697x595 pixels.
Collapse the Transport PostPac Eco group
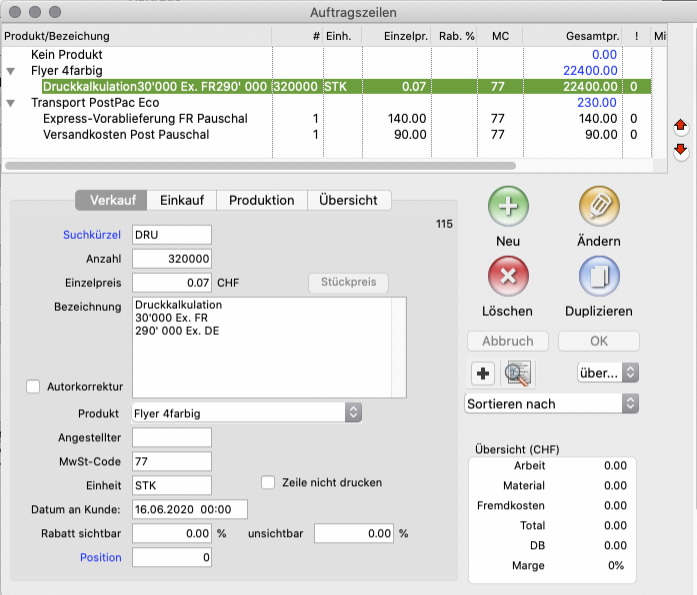(11, 103)
